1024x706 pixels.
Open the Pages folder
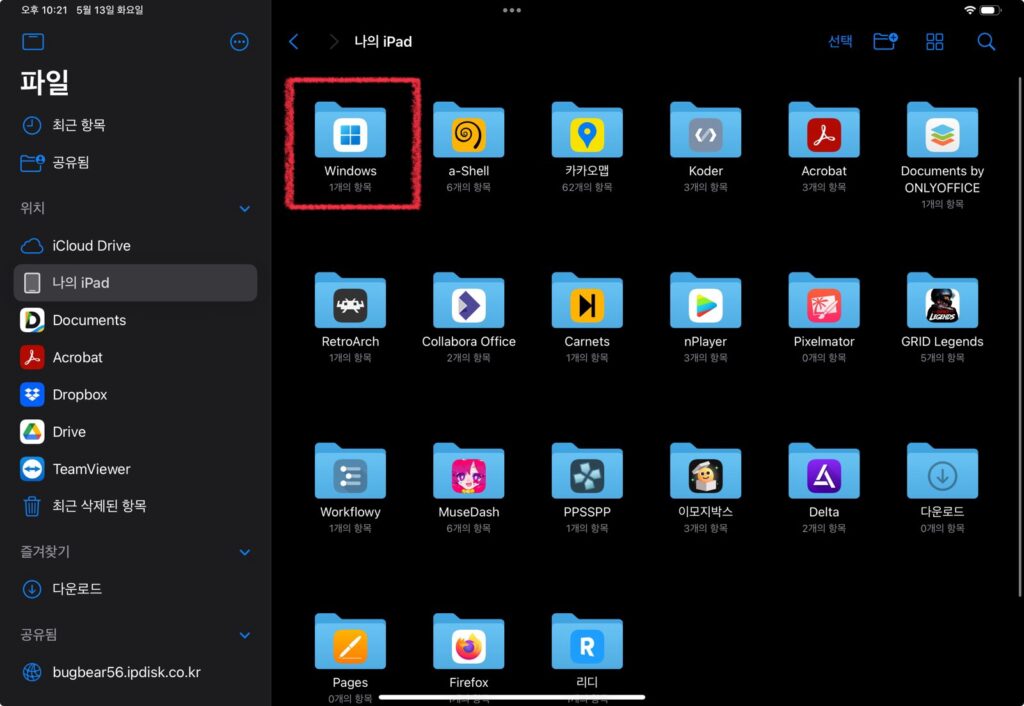(350, 641)
